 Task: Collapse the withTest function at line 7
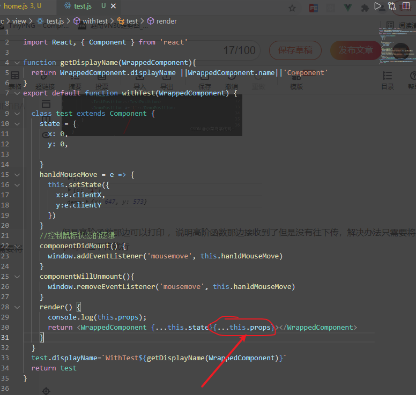pyautogui.click(x=17, y=93)
